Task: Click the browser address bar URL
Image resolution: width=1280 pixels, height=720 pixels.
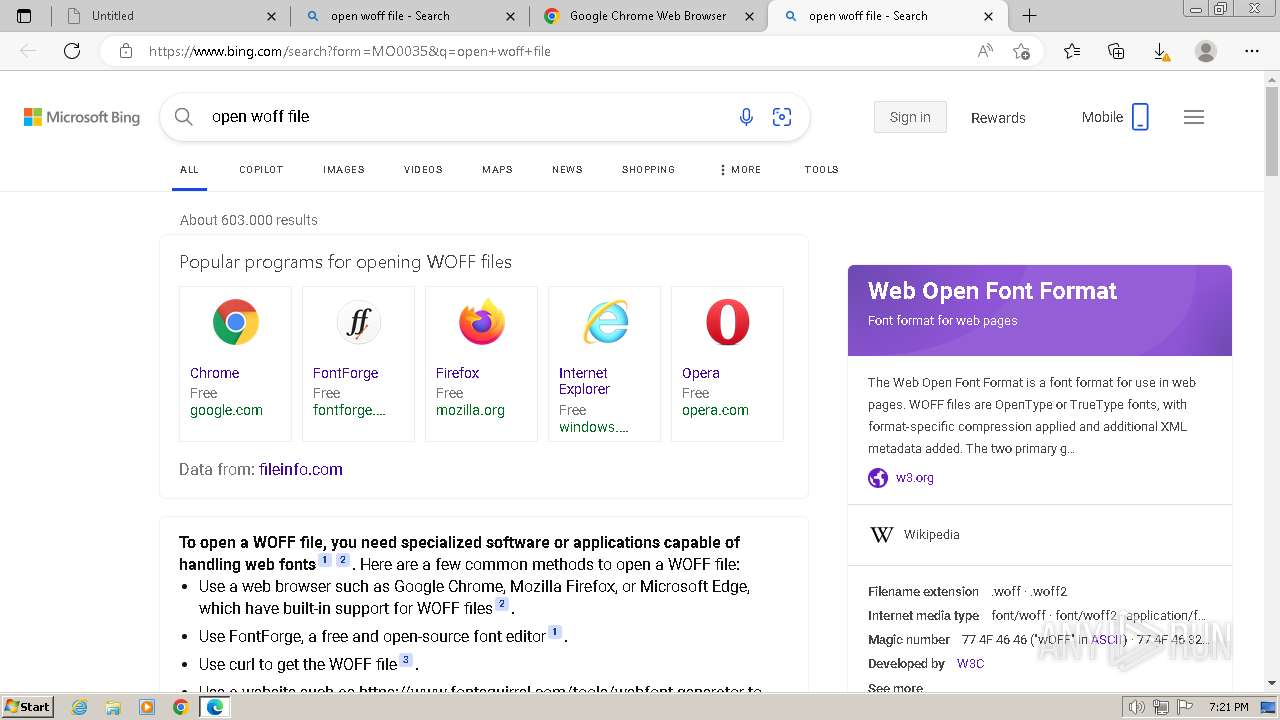Action: (349, 51)
